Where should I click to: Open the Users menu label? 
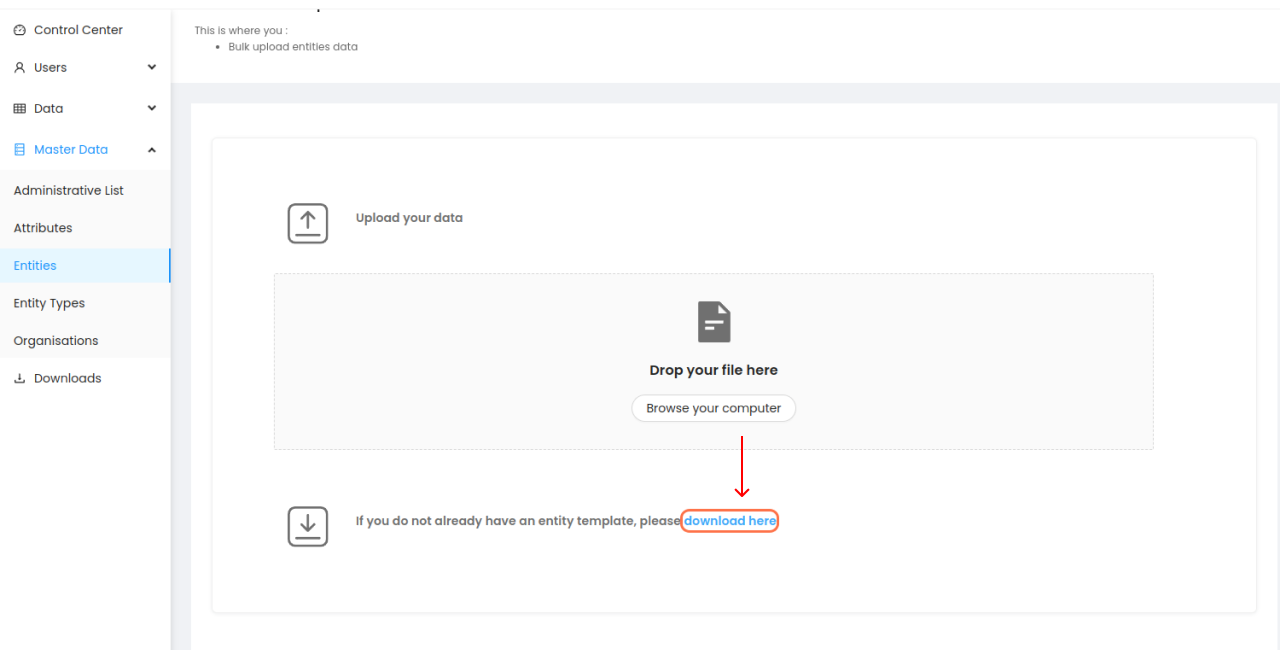tap(50, 68)
